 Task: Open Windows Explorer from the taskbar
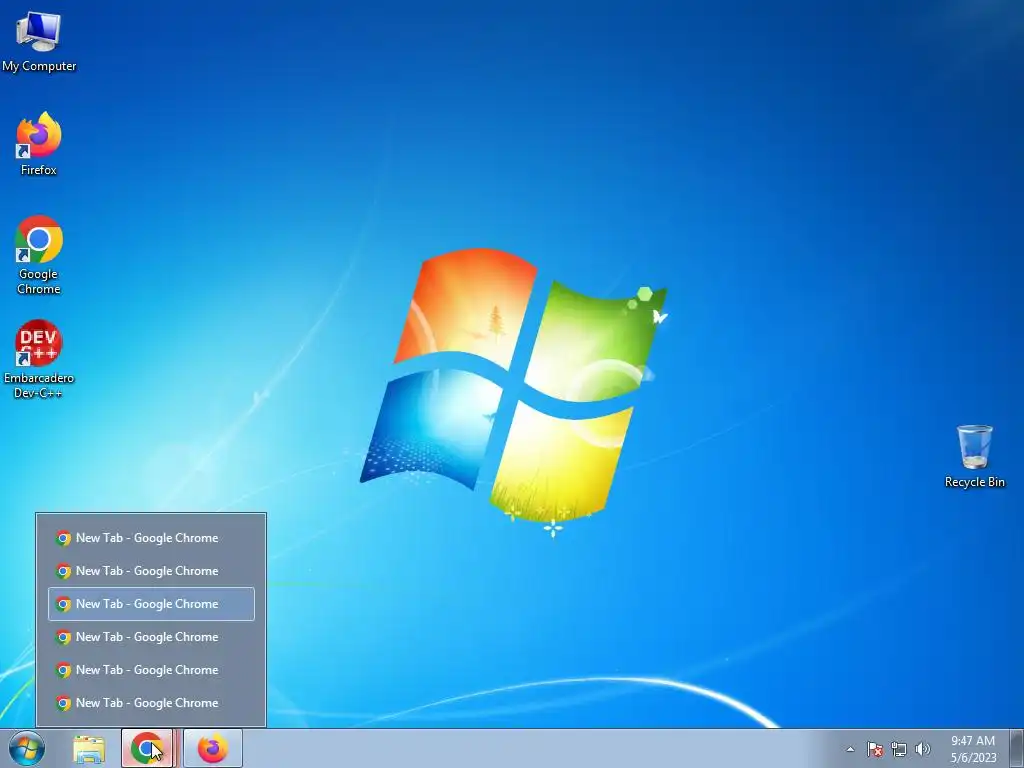point(89,749)
